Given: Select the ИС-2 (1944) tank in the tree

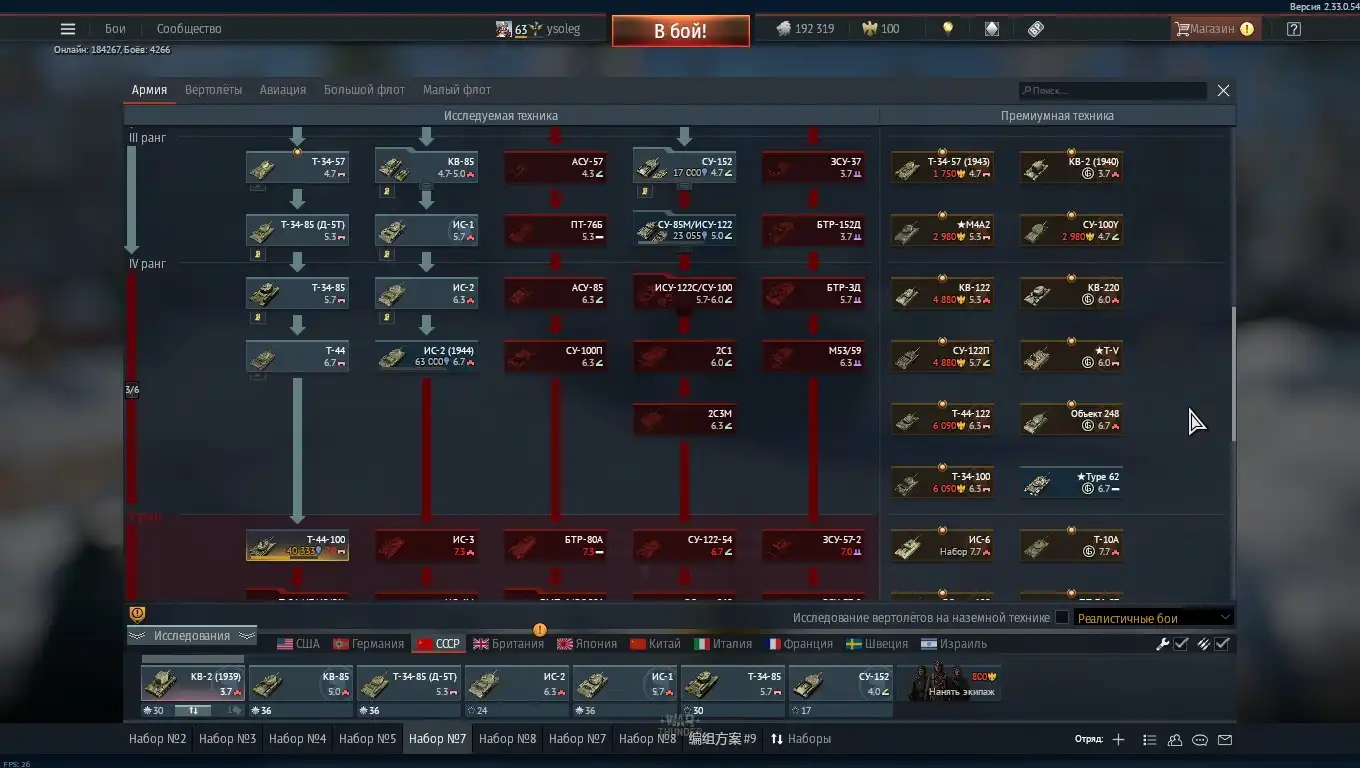Looking at the screenshot, I should pyautogui.click(x=427, y=356).
